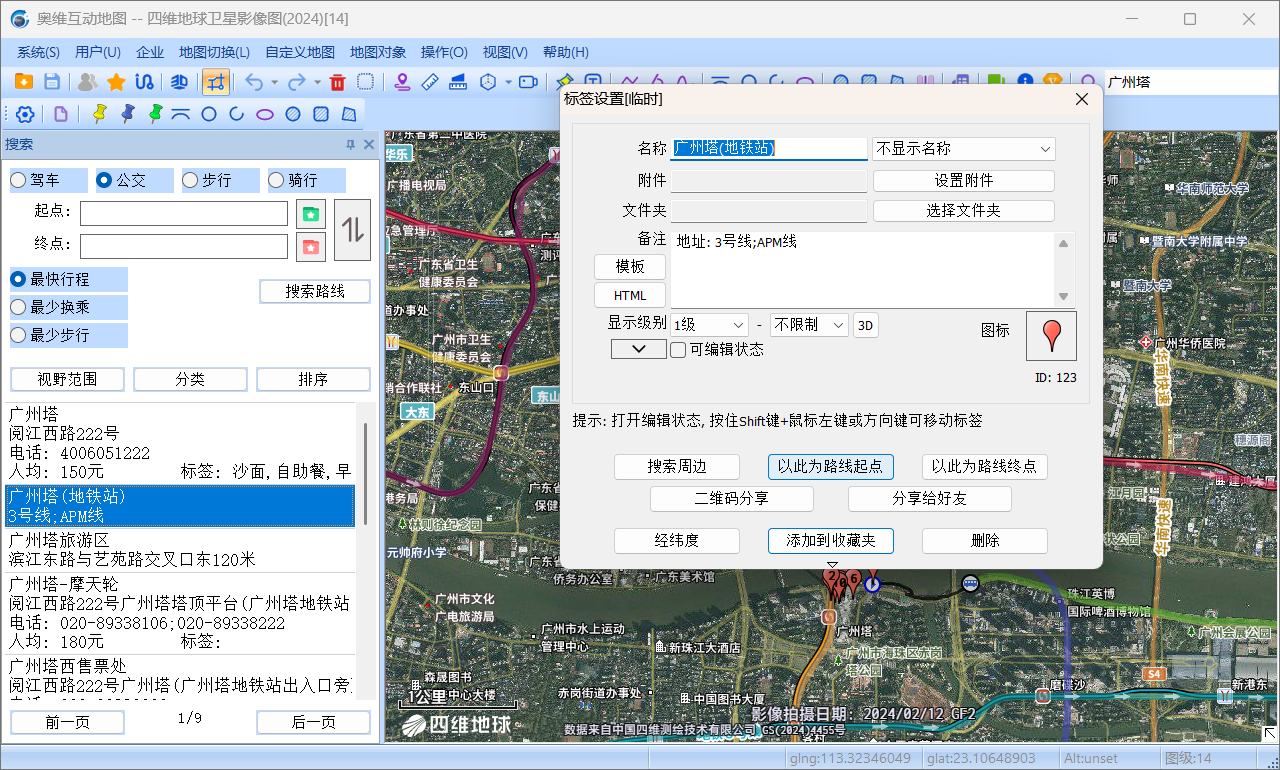The width and height of the screenshot is (1280, 770).
Task: Click the undo arrow icon
Action: pyautogui.click(x=254, y=82)
